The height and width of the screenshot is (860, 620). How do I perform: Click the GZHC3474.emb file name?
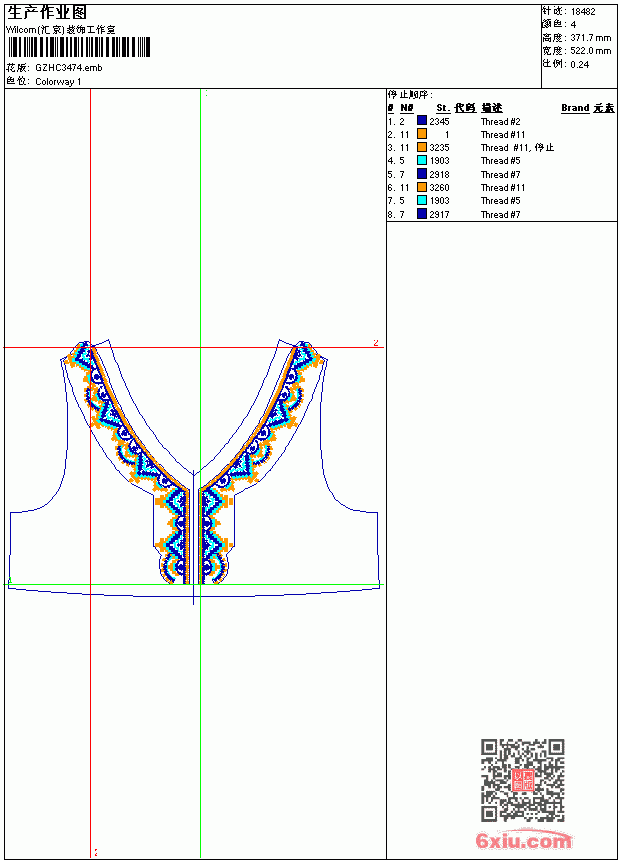coord(69,68)
